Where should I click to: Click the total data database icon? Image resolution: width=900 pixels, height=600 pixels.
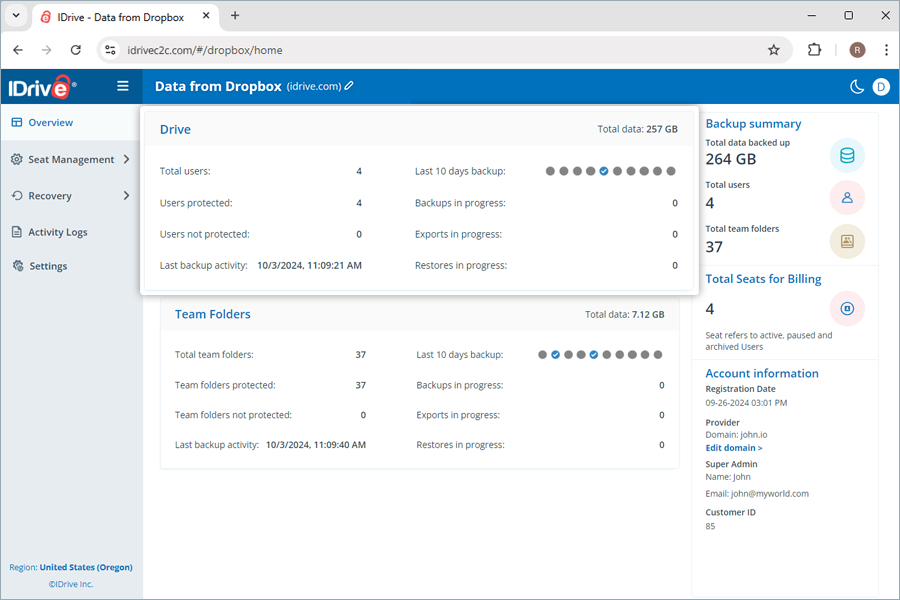847,156
